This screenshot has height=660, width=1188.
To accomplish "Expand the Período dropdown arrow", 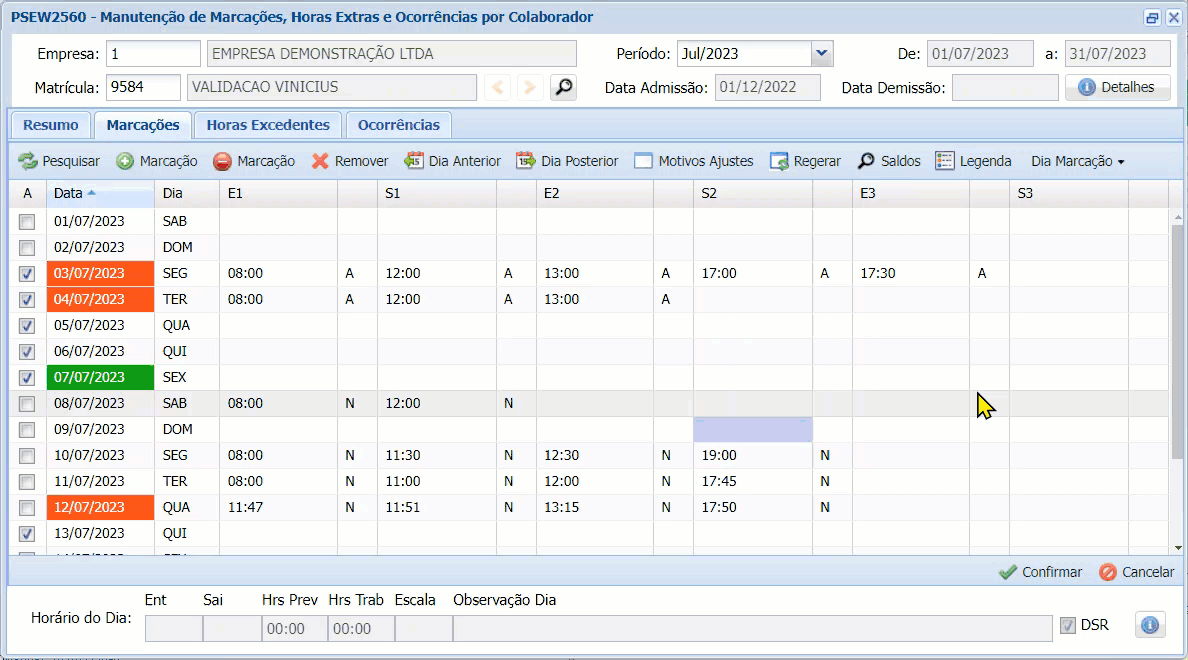I will (x=822, y=54).
